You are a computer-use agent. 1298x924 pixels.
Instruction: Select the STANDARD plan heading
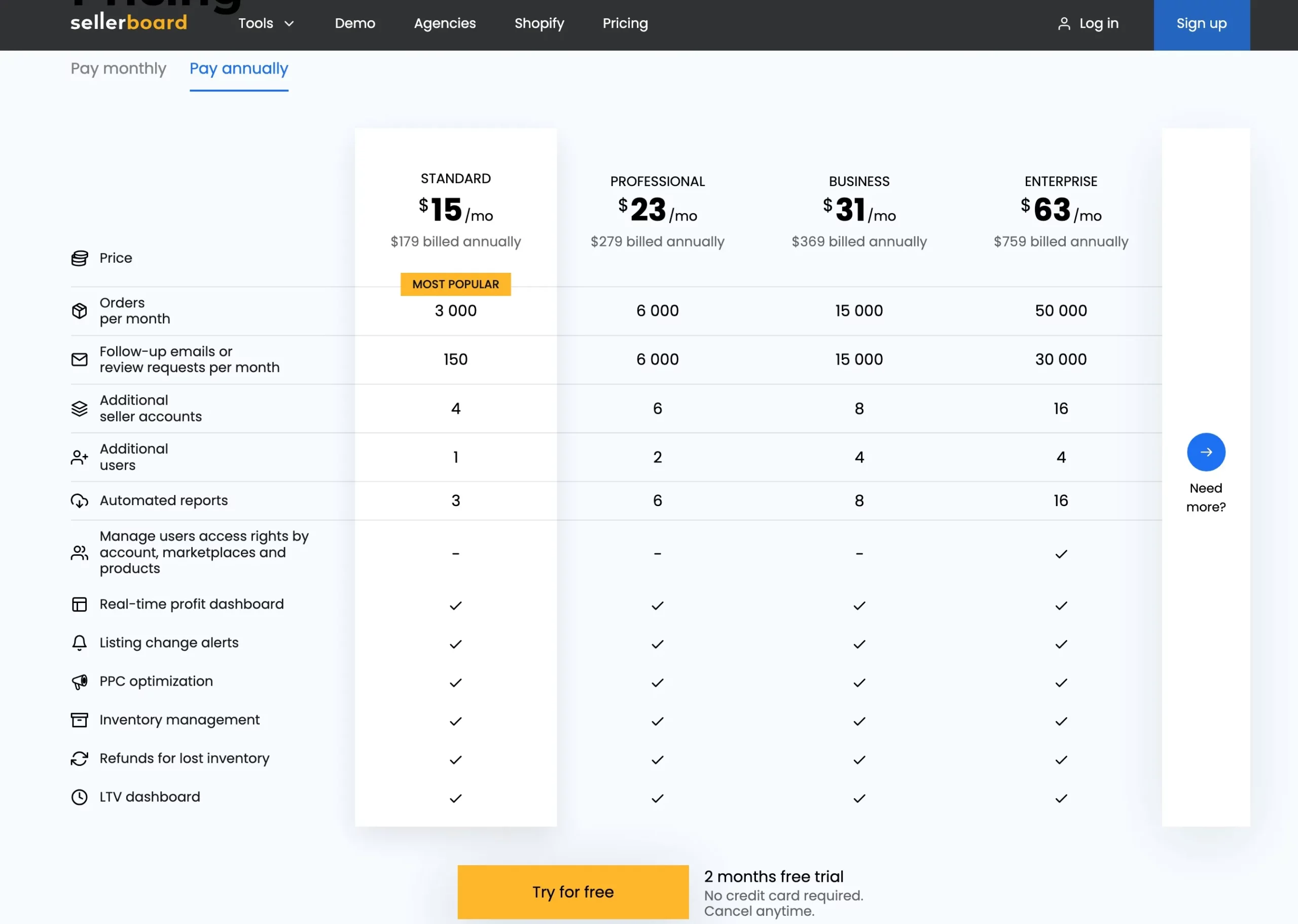tap(456, 179)
